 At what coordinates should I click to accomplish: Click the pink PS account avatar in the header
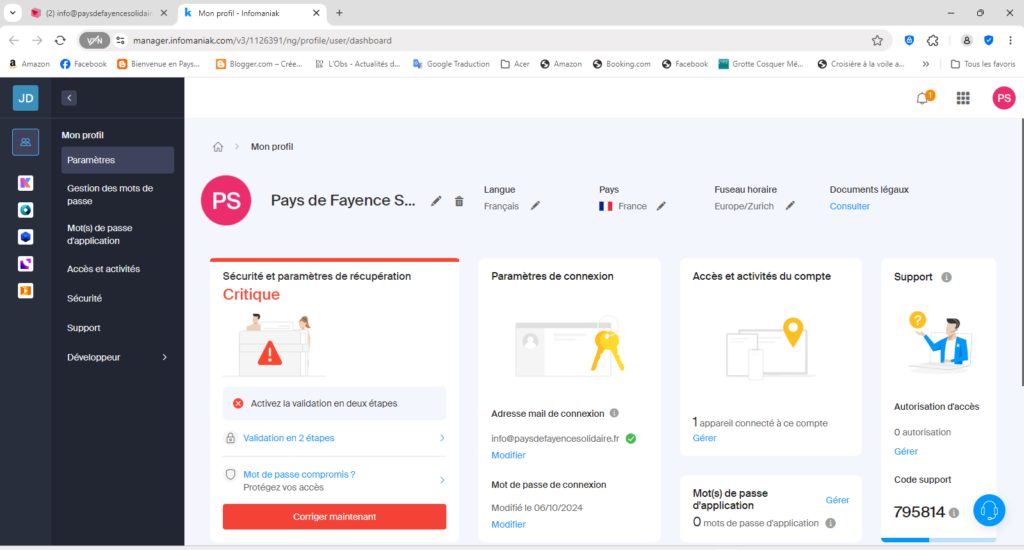click(x=1003, y=98)
